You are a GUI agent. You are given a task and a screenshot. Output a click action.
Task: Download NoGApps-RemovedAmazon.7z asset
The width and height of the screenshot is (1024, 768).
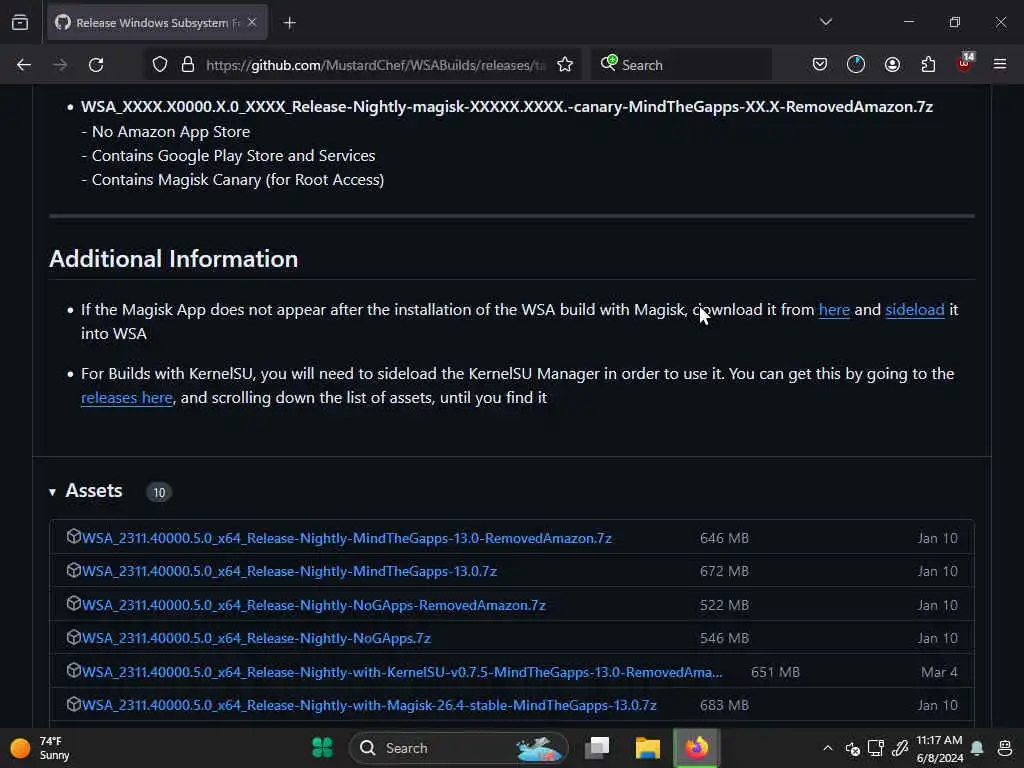click(313, 605)
